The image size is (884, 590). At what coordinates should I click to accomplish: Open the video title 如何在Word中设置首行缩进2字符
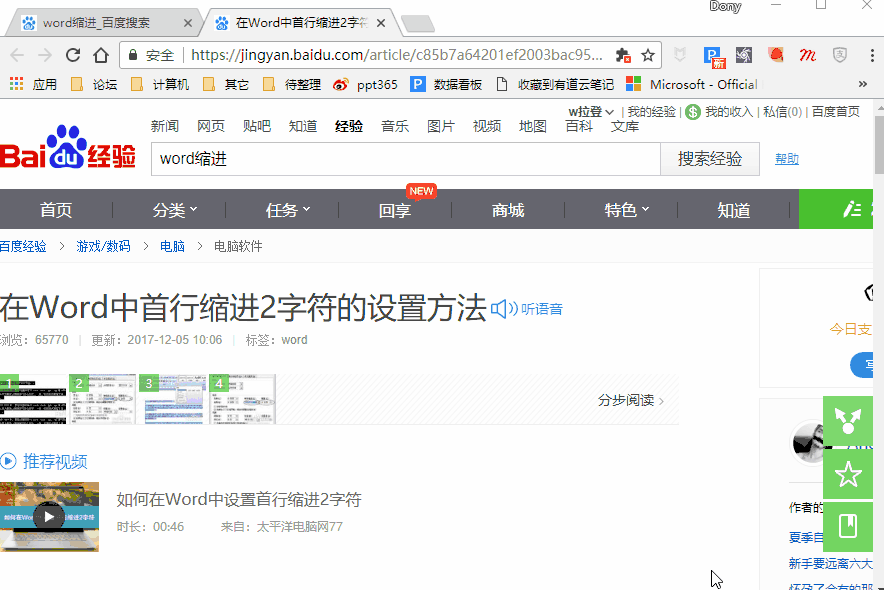(239, 499)
